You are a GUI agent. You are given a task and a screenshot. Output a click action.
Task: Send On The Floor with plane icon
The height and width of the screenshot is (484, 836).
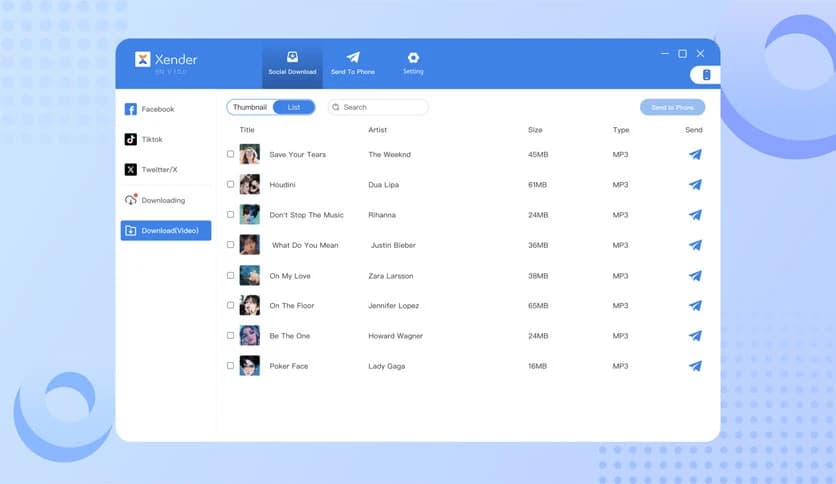pos(695,305)
